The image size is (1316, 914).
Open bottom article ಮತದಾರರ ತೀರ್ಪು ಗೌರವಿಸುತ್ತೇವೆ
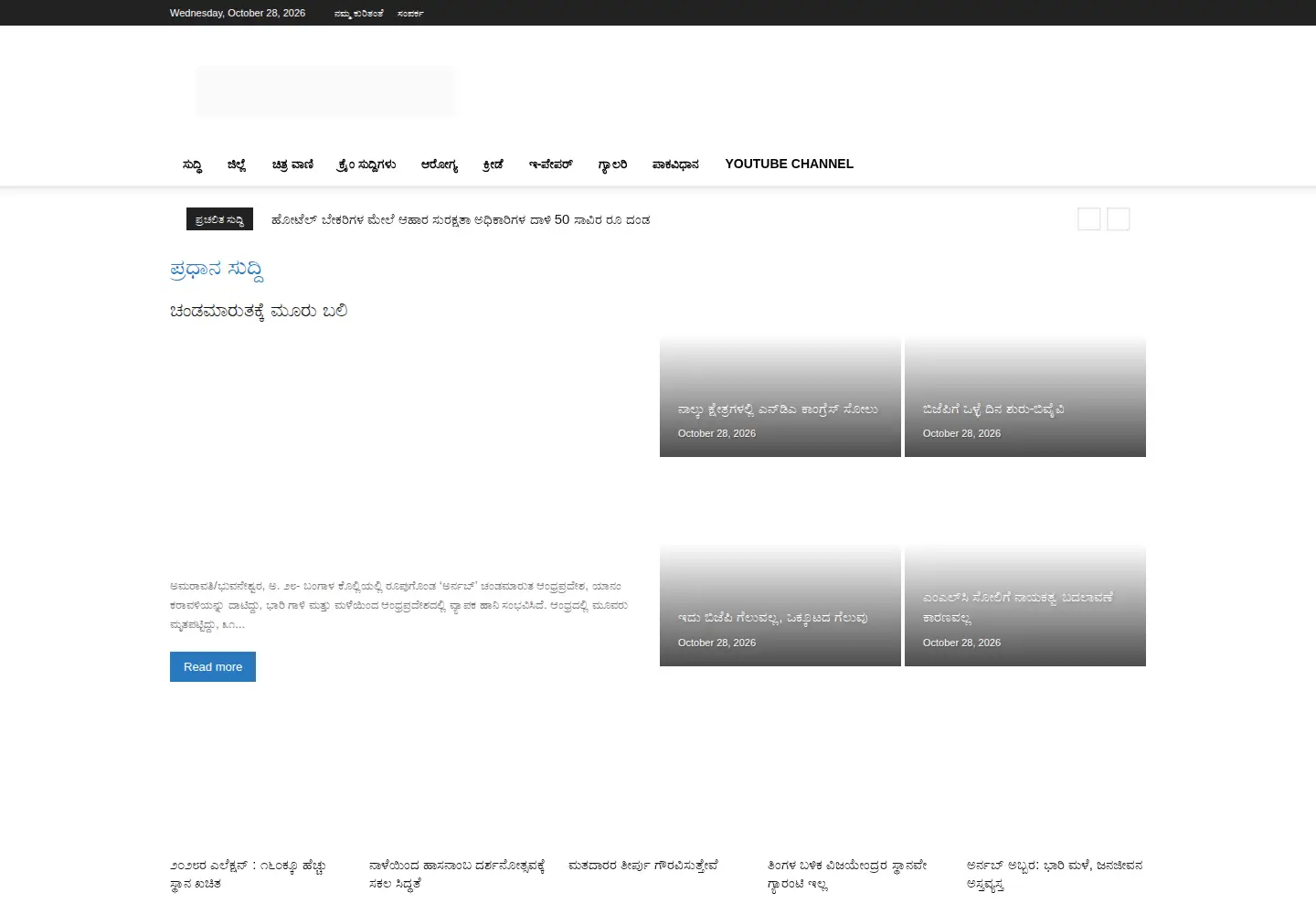tap(643, 866)
